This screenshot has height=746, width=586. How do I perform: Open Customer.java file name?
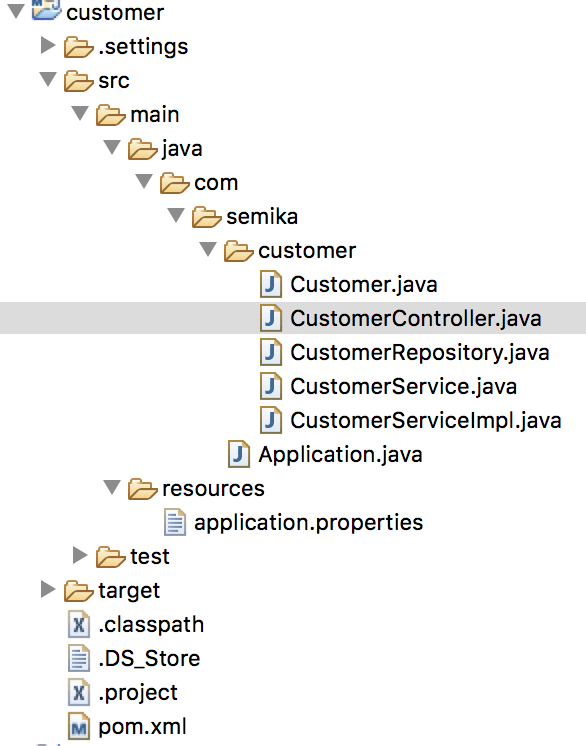364,285
